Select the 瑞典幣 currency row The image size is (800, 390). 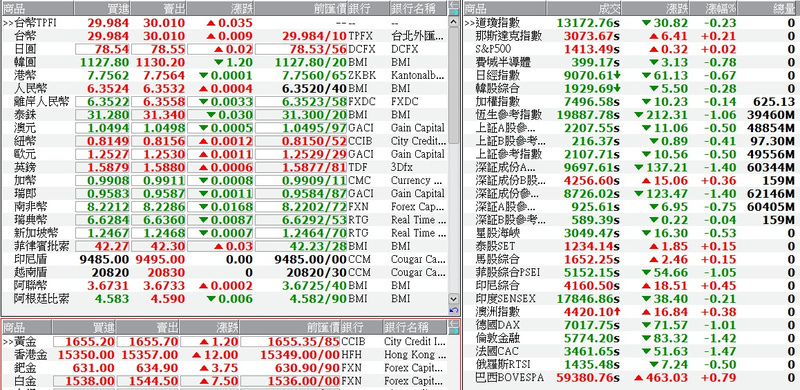[x=224, y=220]
